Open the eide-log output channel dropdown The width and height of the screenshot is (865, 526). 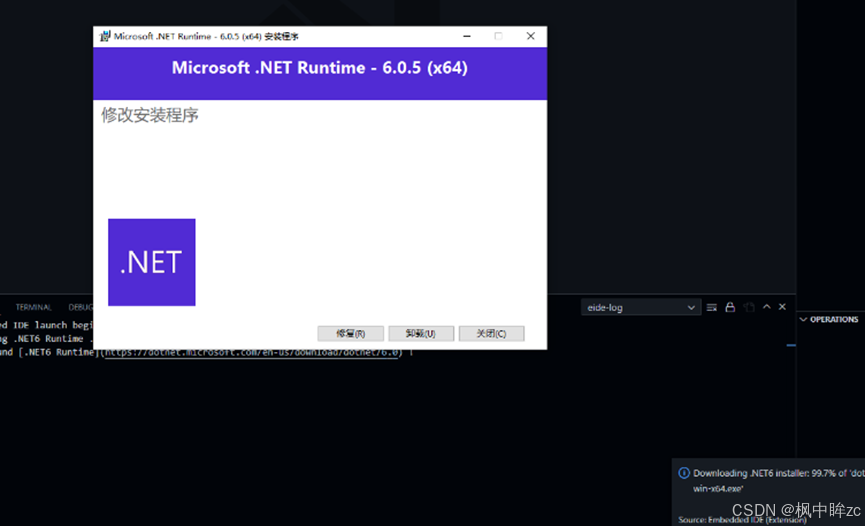tap(640, 307)
